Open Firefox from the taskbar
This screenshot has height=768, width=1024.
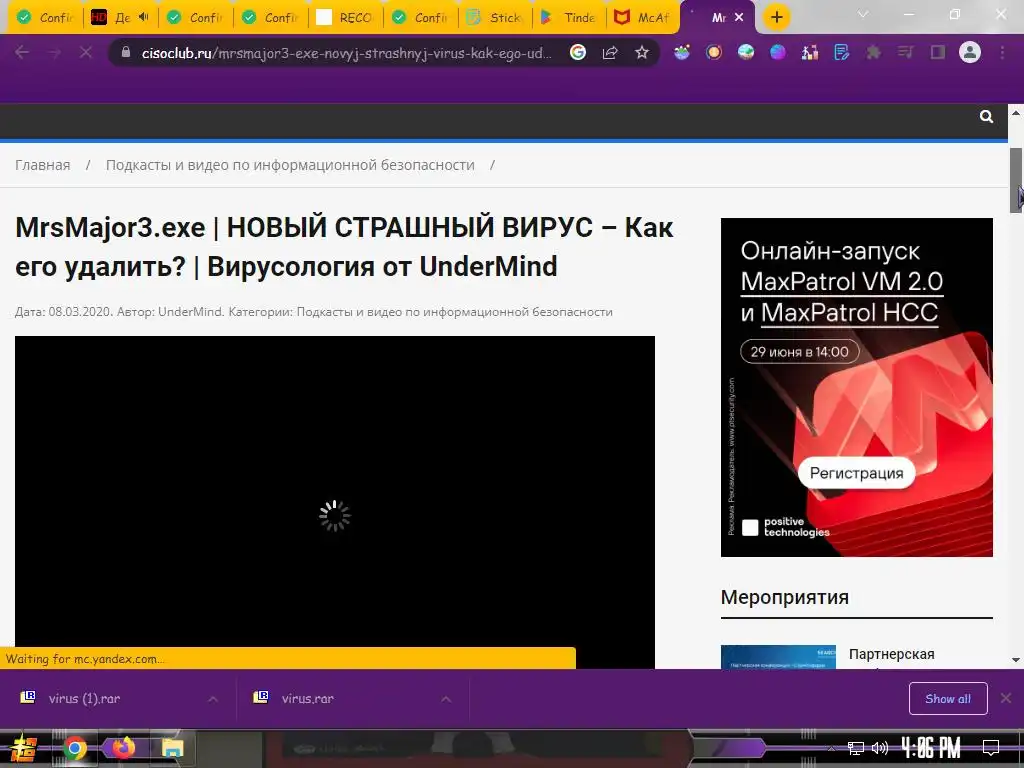tap(123, 748)
